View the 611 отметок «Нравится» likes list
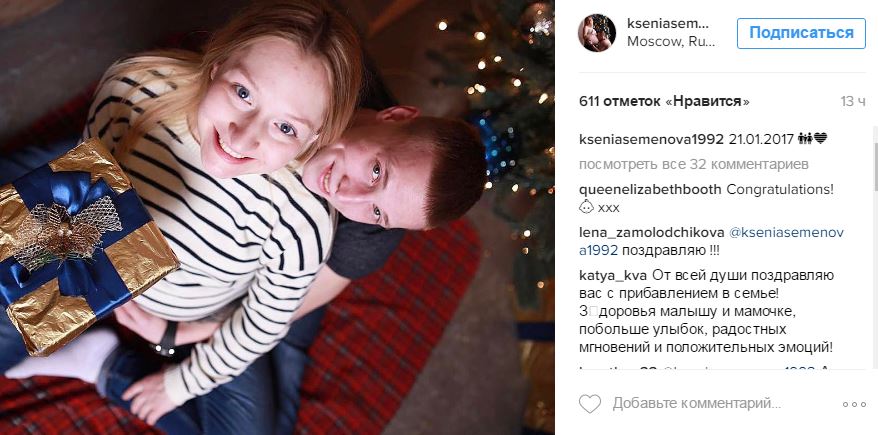The height and width of the screenshot is (435, 878). pos(664,102)
